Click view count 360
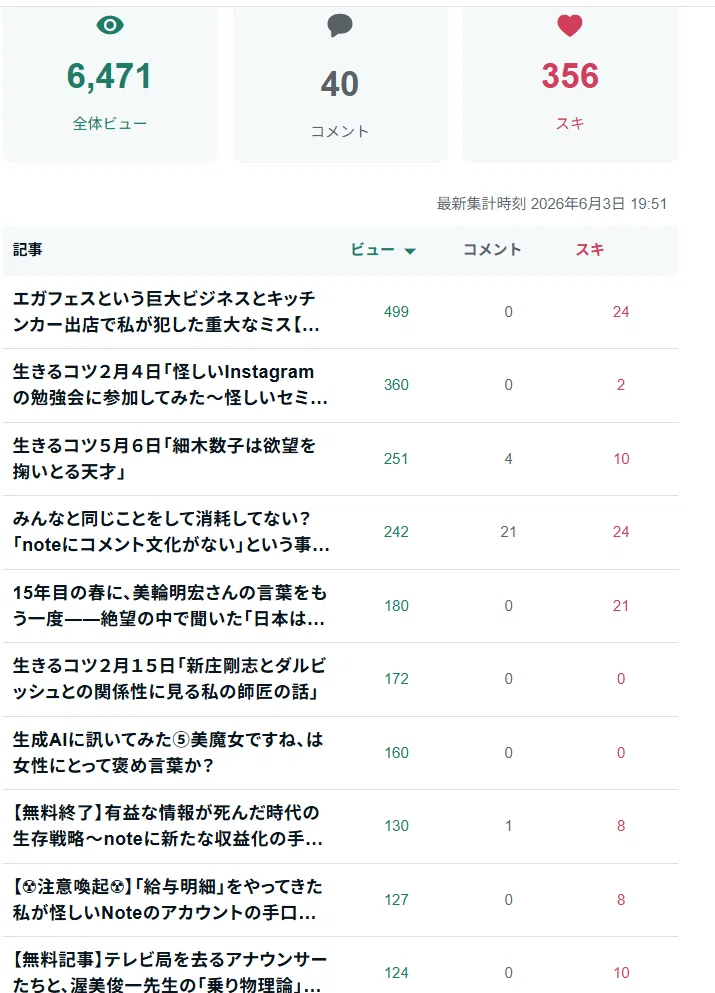This screenshot has height=993, width=715. pos(396,384)
